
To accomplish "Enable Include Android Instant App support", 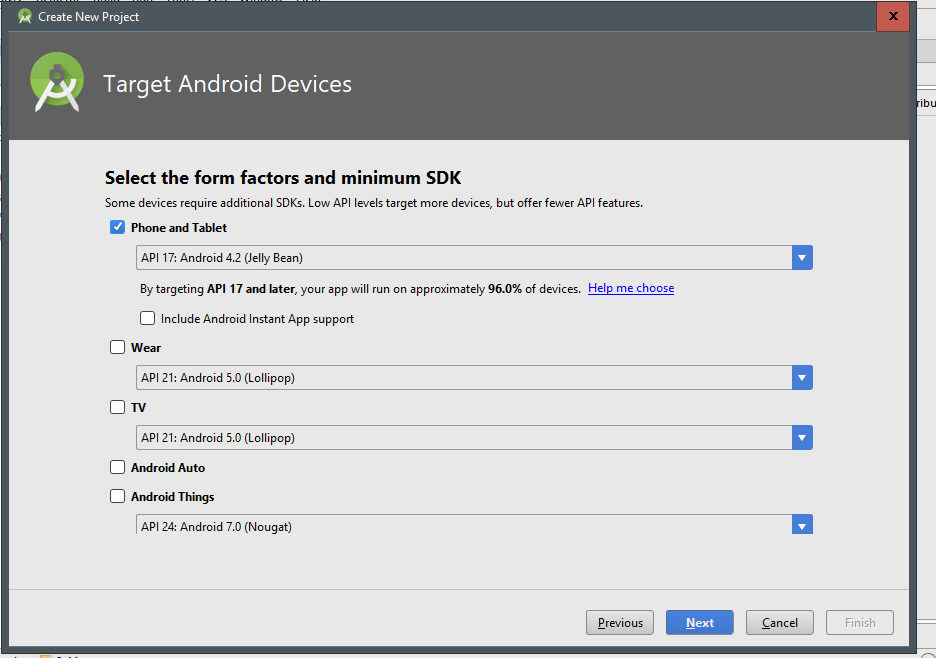I will tap(147, 318).
